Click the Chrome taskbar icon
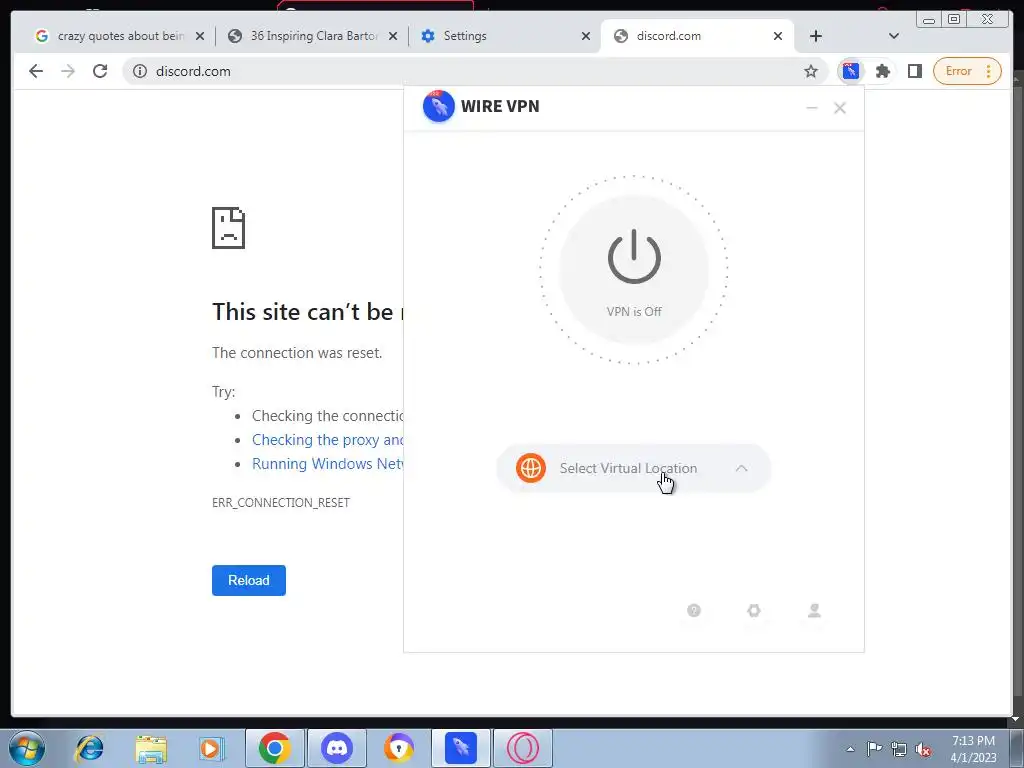The height and width of the screenshot is (768, 1024). [275, 748]
